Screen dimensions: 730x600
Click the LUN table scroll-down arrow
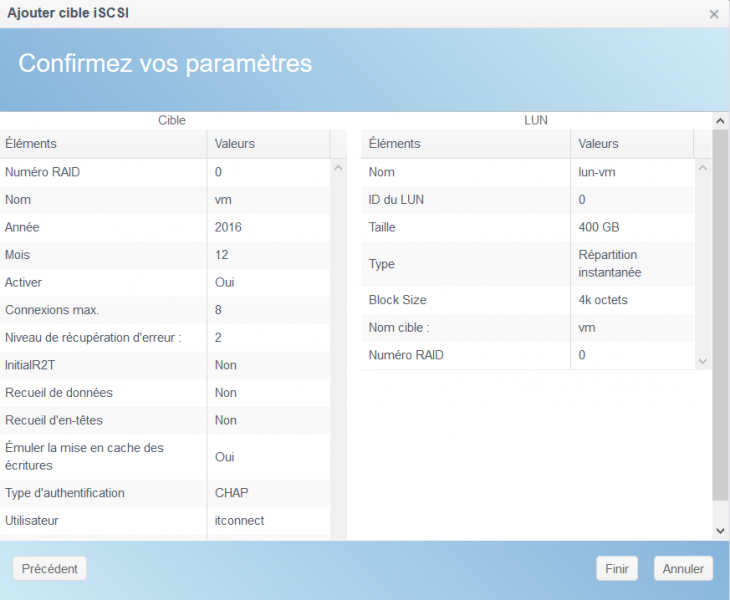pos(702,360)
